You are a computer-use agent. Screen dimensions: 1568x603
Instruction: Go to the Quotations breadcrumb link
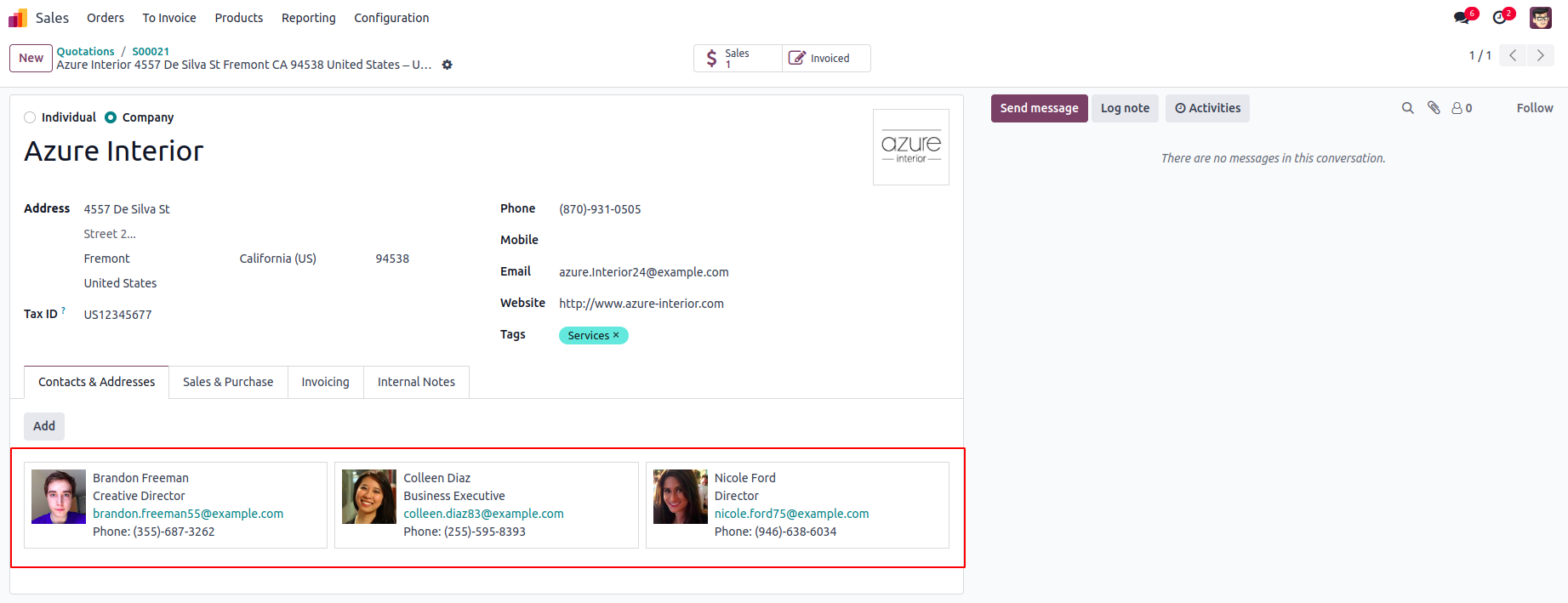click(x=85, y=51)
